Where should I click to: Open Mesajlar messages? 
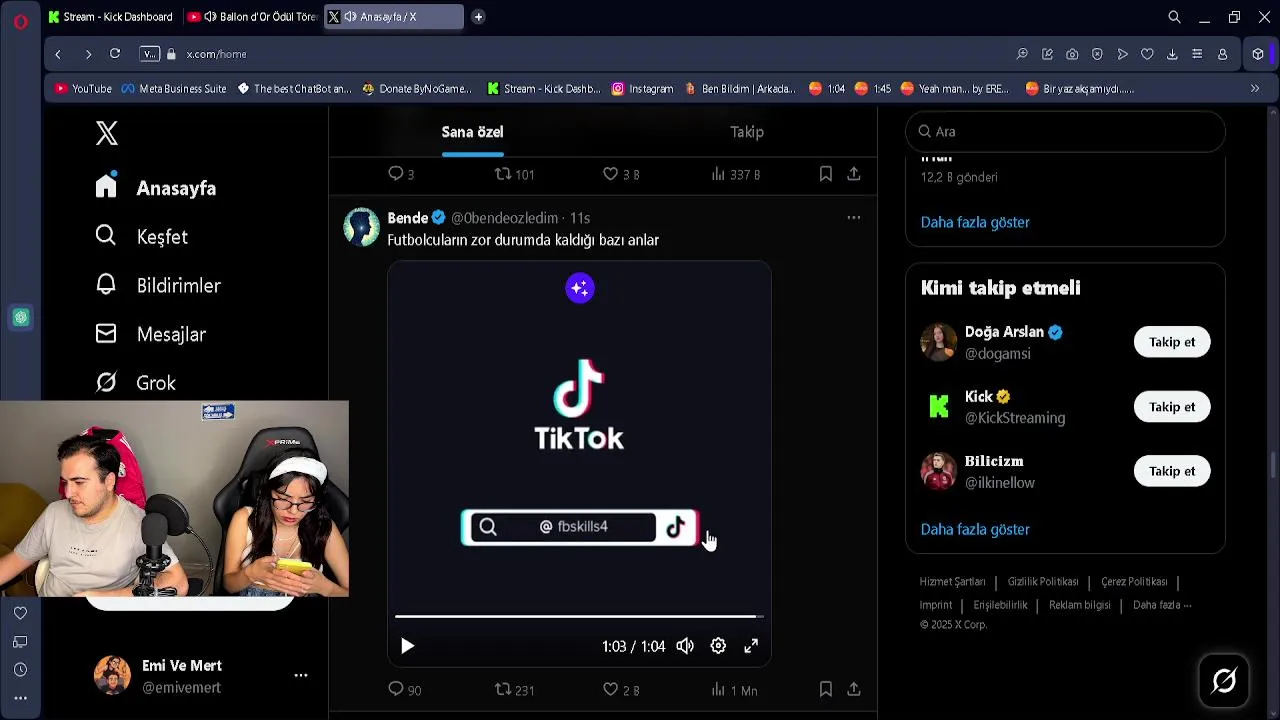click(x=151, y=334)
